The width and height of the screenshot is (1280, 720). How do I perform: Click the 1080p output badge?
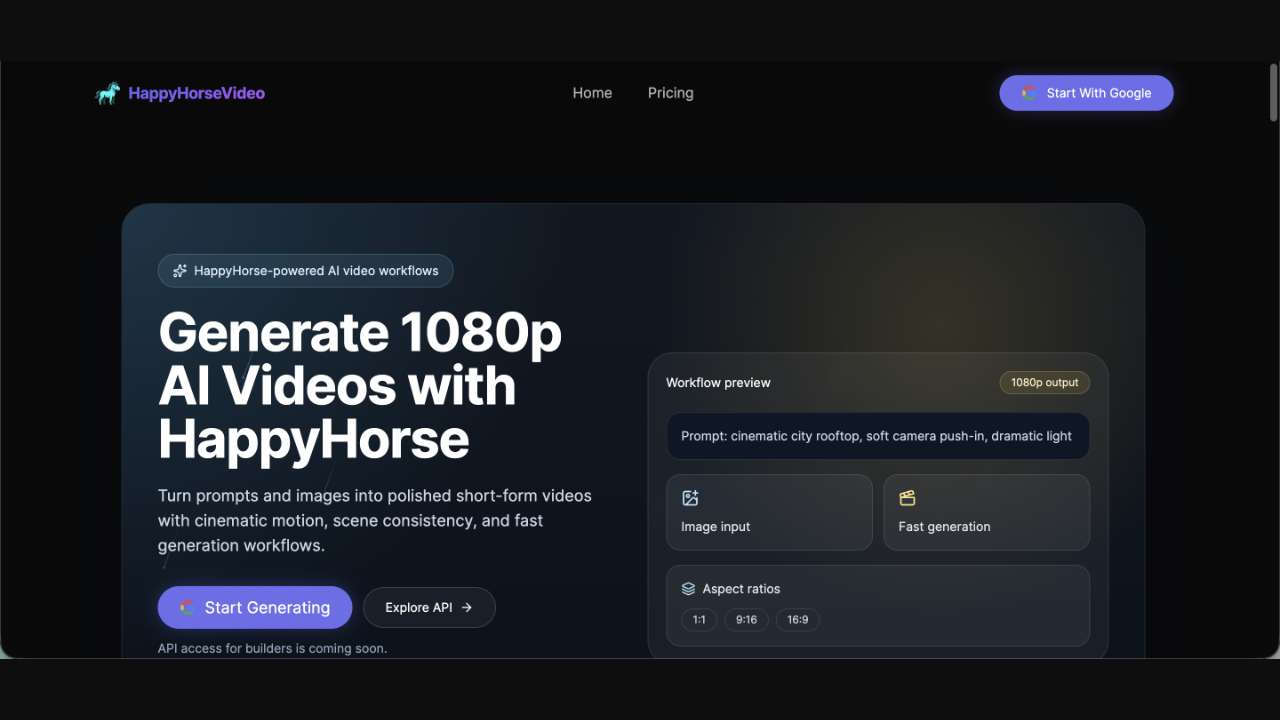[1044, 382]
